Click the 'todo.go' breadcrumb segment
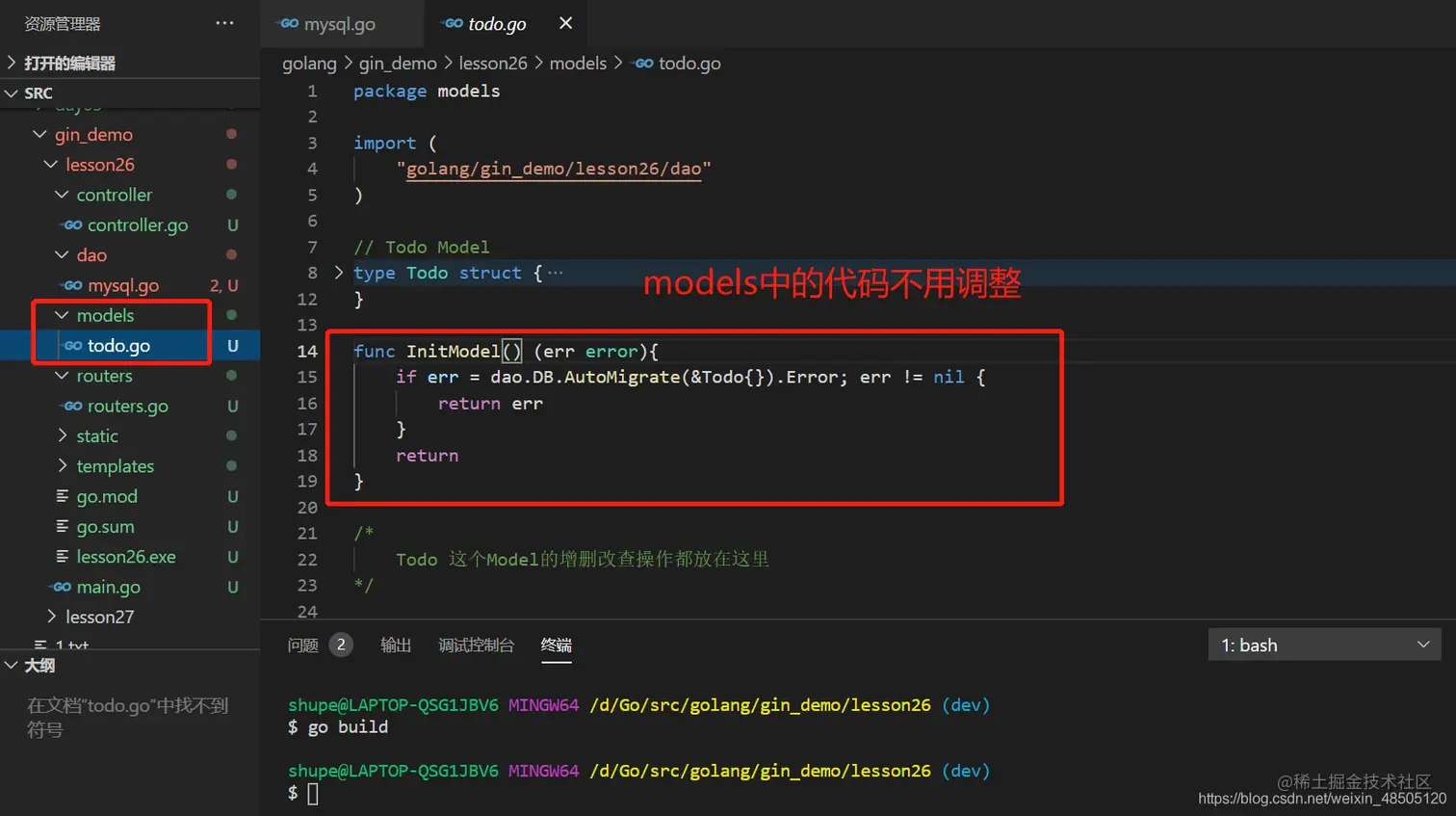This screenshot has height=816, width=1456. point(689,64)
